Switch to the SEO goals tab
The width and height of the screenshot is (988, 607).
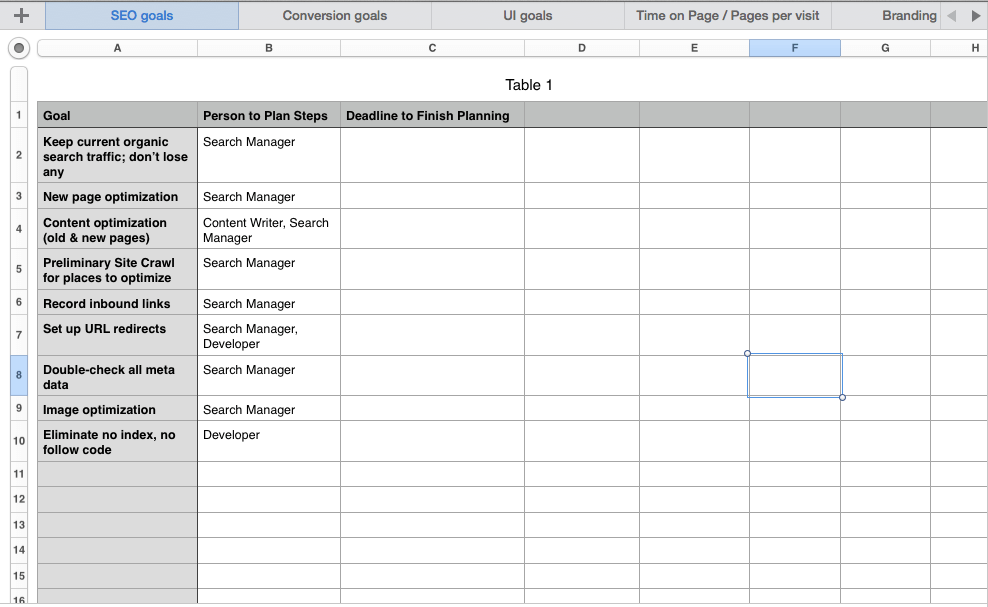pyautogui.click(x=142, y=16)
